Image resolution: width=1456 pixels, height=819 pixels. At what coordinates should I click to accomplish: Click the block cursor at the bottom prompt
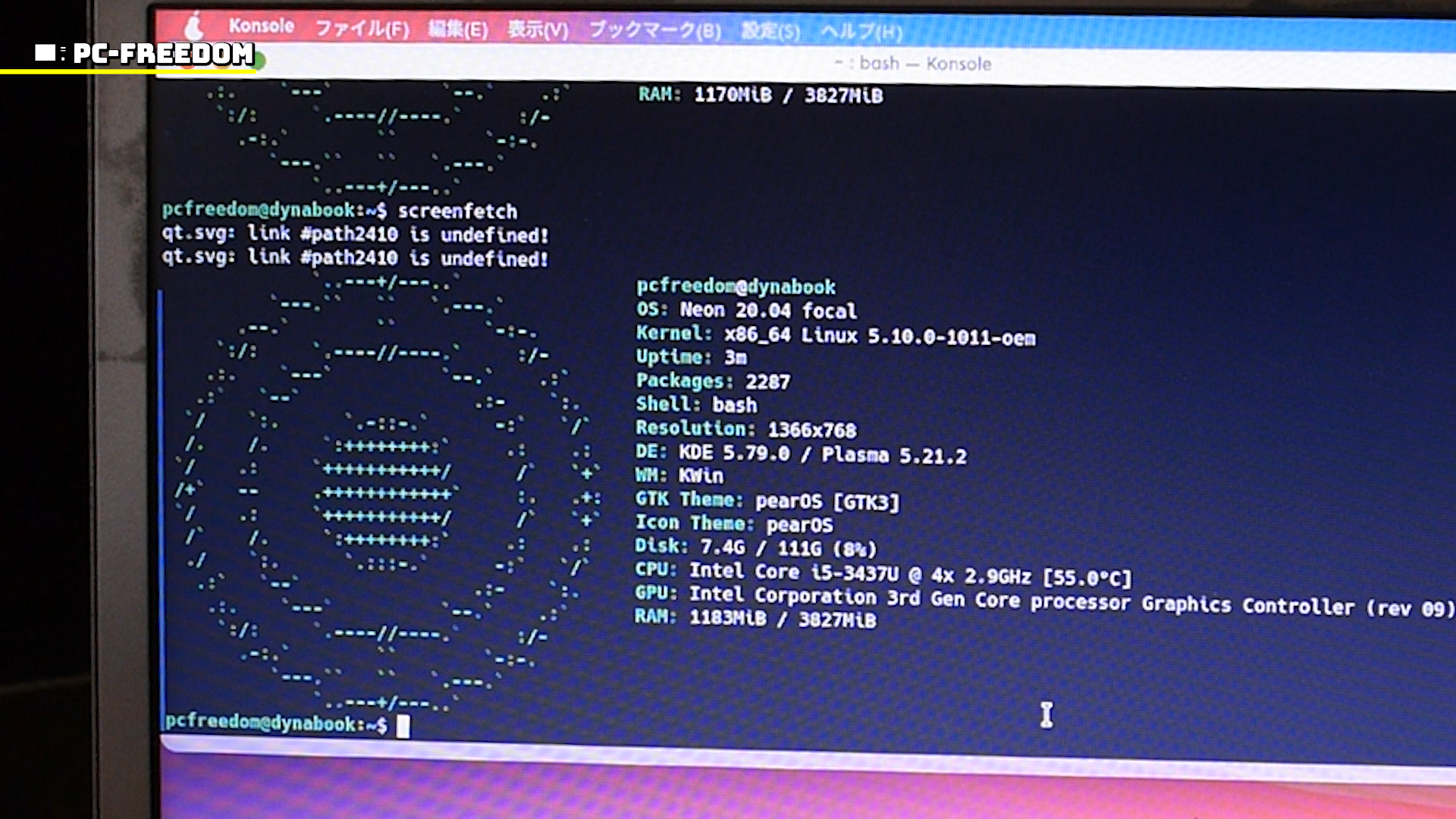click(x=403, y=726)
